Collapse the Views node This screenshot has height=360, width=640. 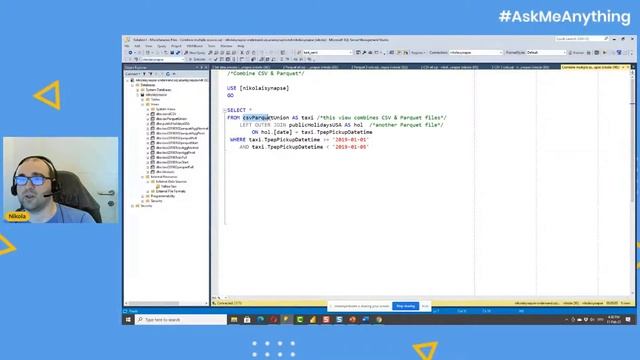point(142,104)
